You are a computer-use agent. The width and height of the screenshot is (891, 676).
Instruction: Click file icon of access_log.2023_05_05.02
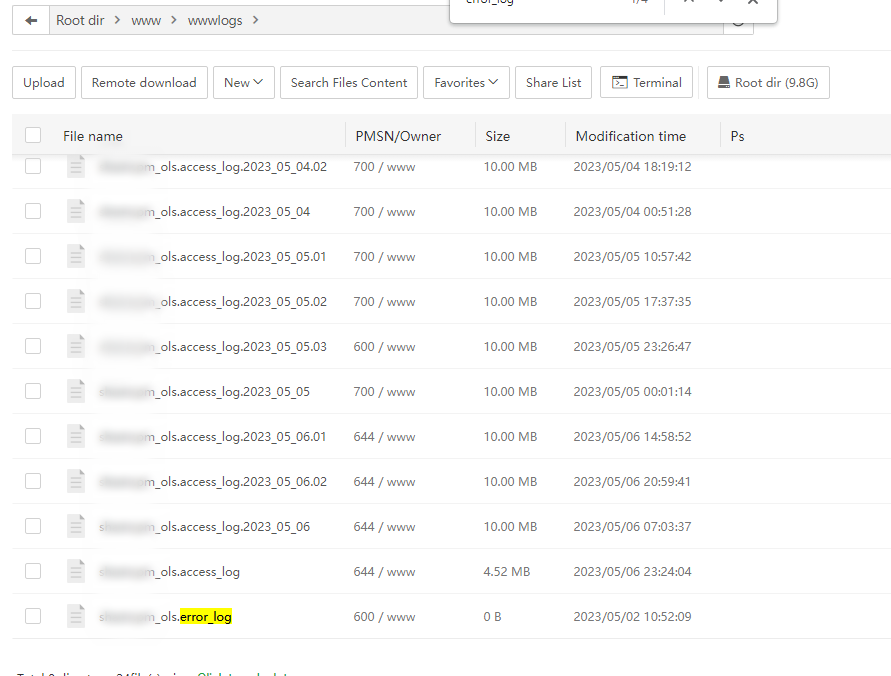pyautogui.click(x=76, y=301)
